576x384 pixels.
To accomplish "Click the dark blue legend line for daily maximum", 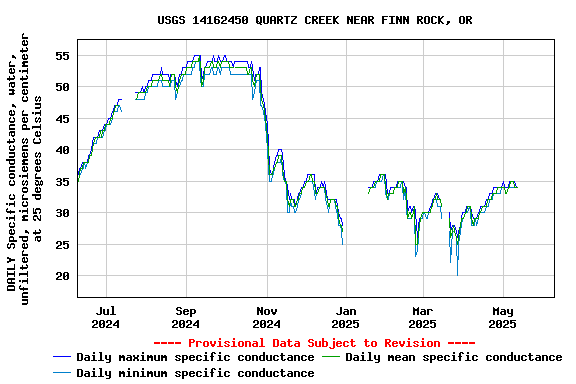I will pyautogui.click(x=62, y=357).
